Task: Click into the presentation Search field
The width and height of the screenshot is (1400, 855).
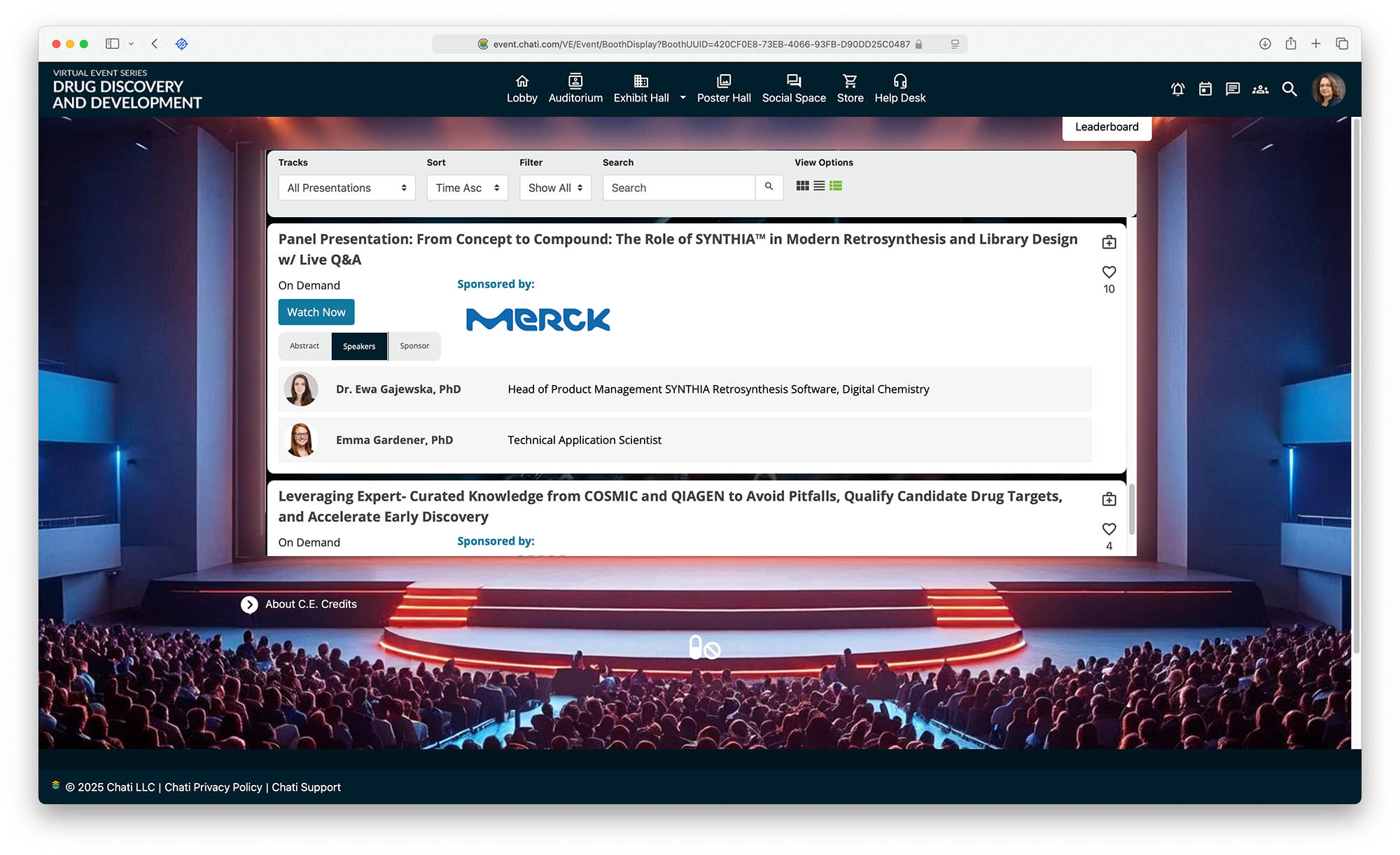Action: [x=679, y=188]
